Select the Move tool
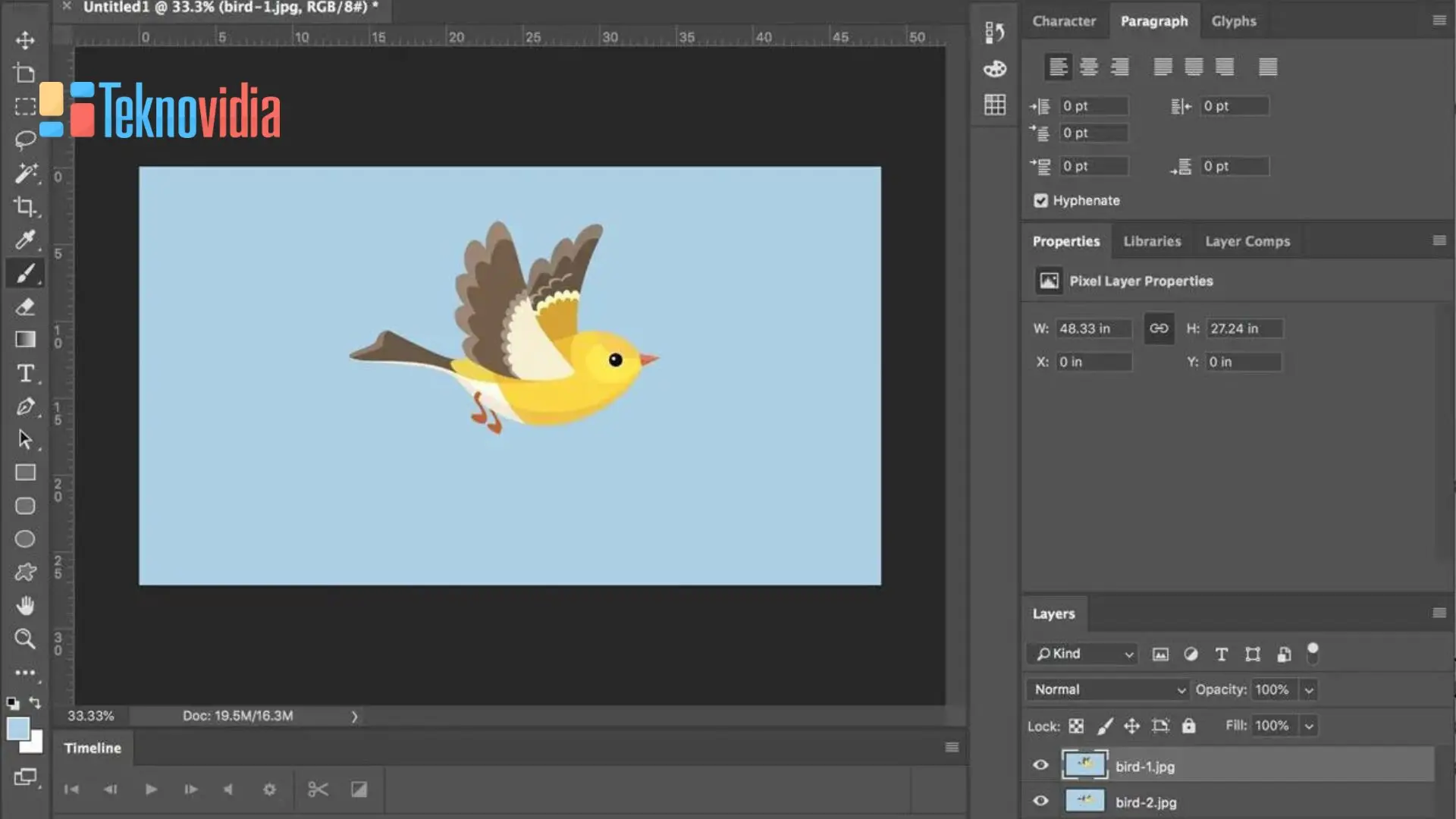Viewport: 1456px width, 819px height. pos(25,39)
